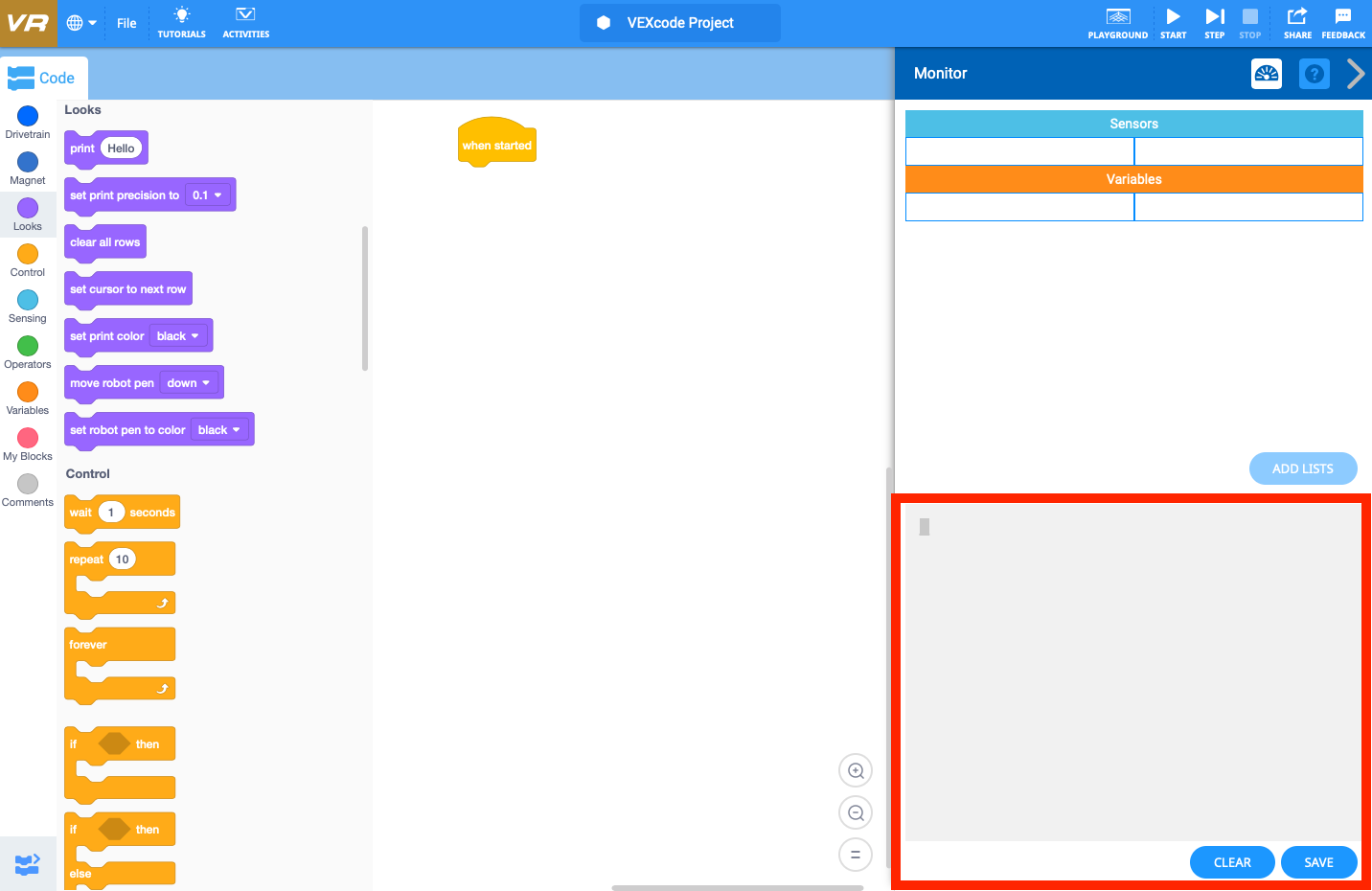The image size is (1372, 891).
Task: Send feedback using the Feedback icon
Action: pyautogui.click(x=1342, y=23)
